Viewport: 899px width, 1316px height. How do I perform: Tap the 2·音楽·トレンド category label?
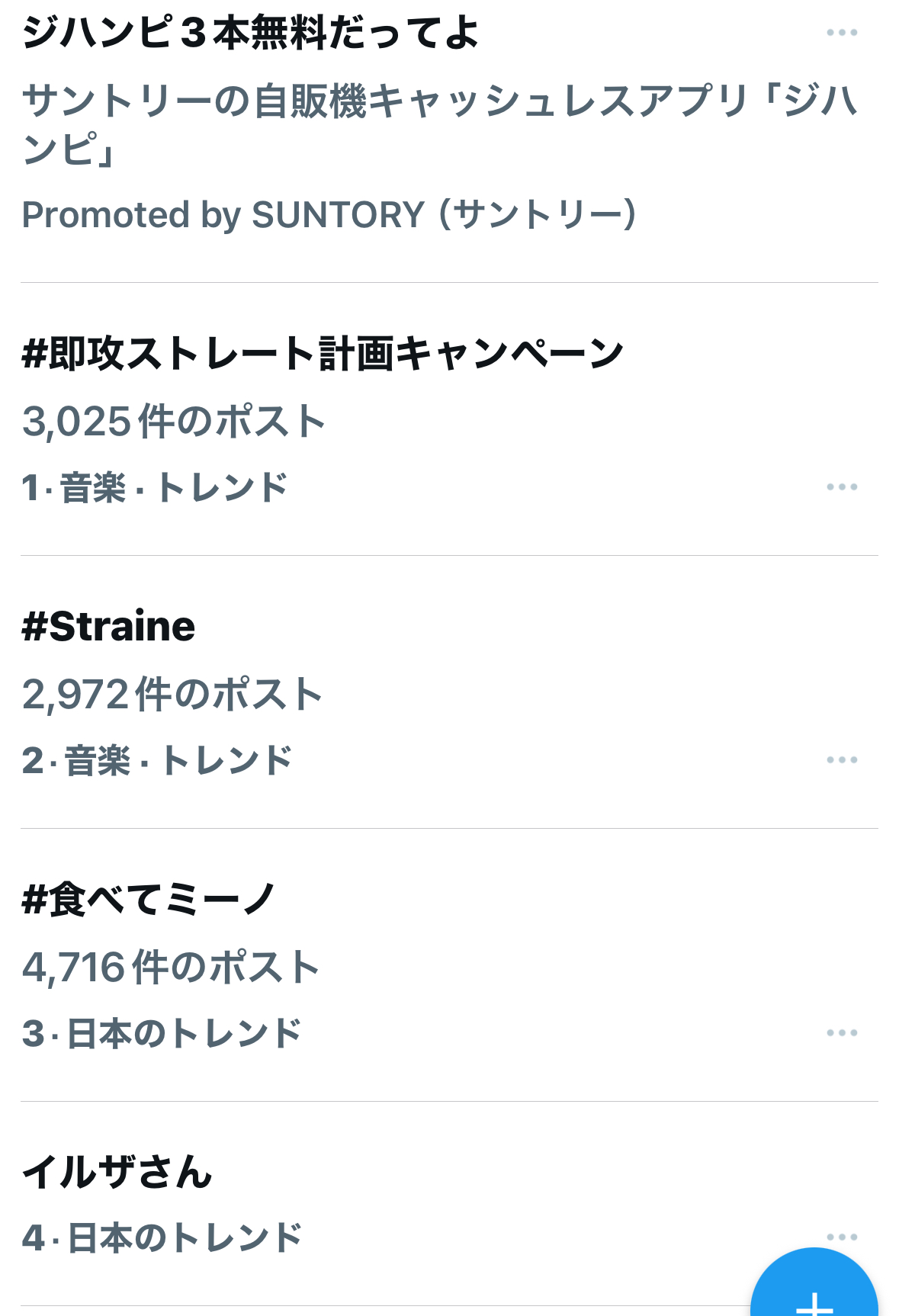157,761
